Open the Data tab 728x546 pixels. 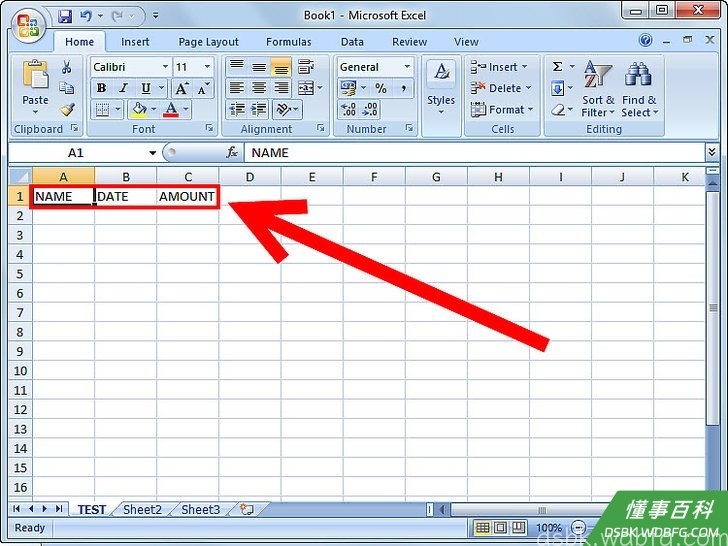[352, 42]
